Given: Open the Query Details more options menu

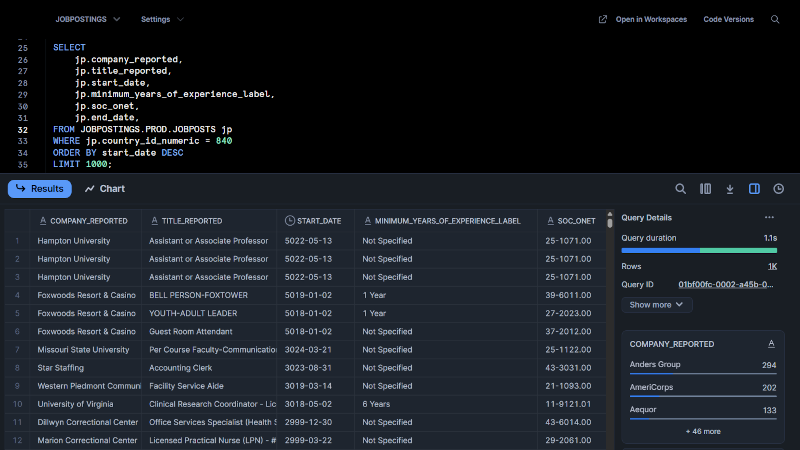Looking at the screenshot, I should [x=769, y=217].
